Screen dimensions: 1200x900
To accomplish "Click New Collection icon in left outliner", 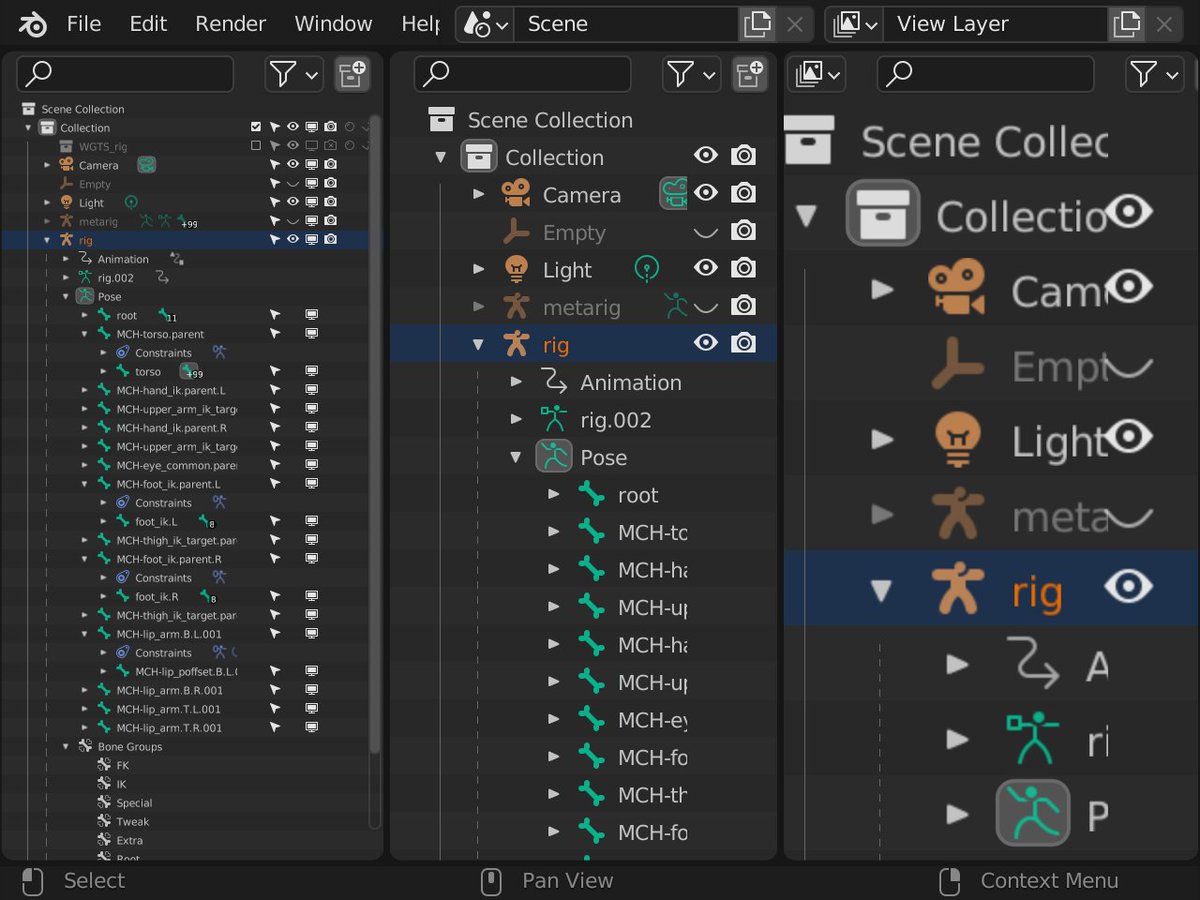I will tap(352, 73).
